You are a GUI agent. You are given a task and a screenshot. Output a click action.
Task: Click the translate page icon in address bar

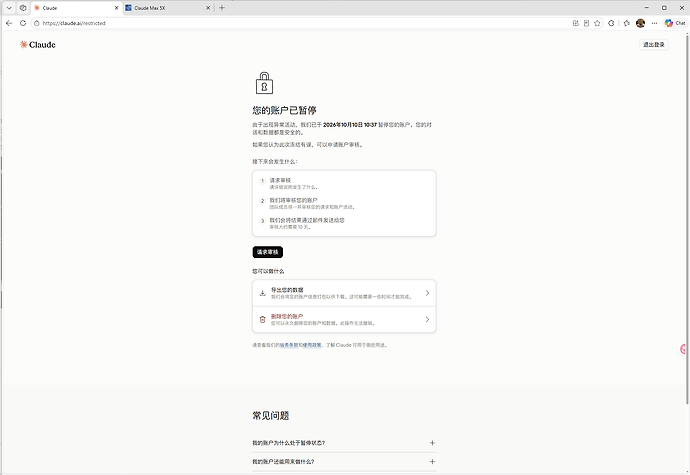(575, 23)
